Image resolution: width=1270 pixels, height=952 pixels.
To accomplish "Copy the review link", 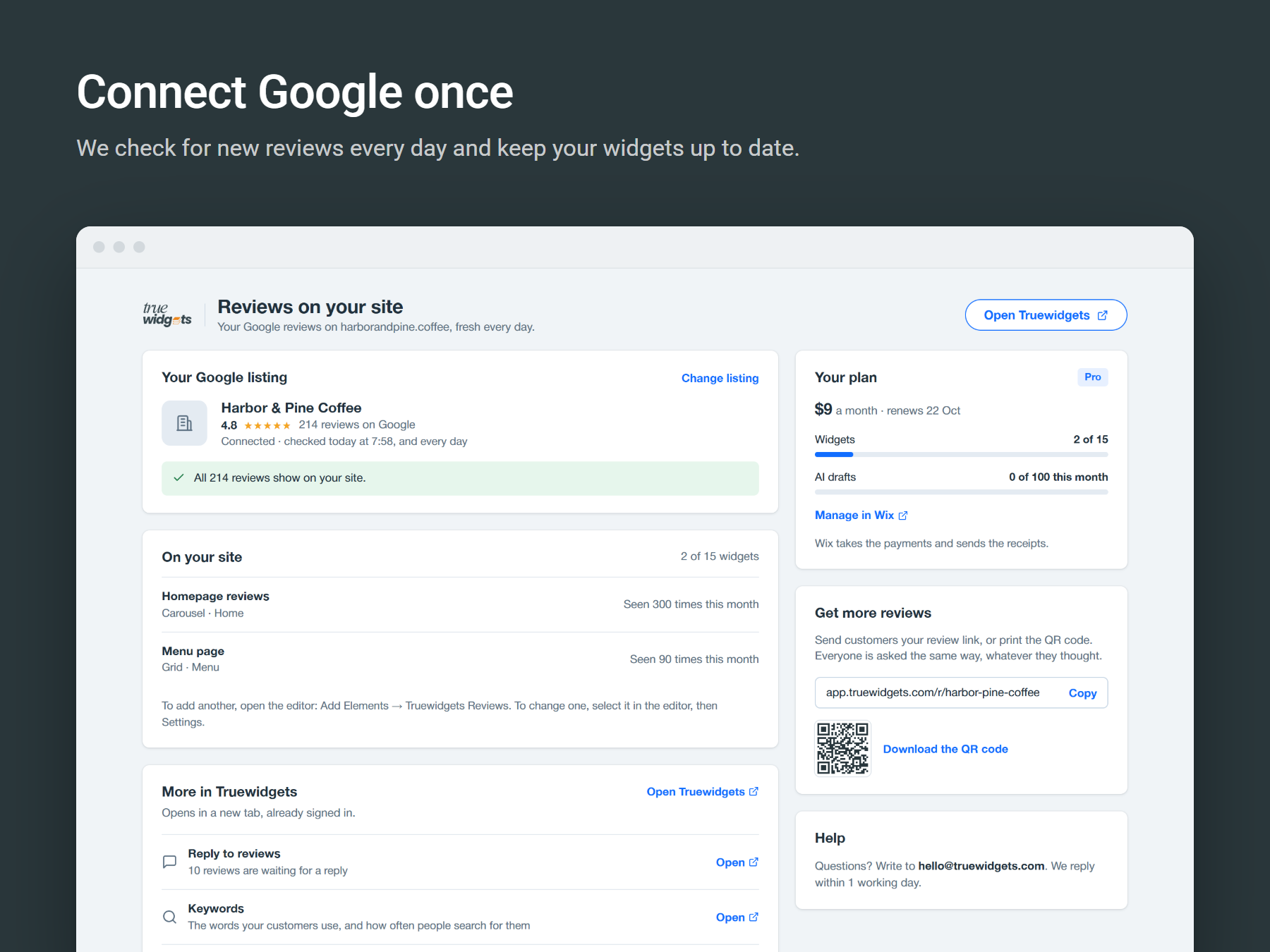I will coord(1082,693).
